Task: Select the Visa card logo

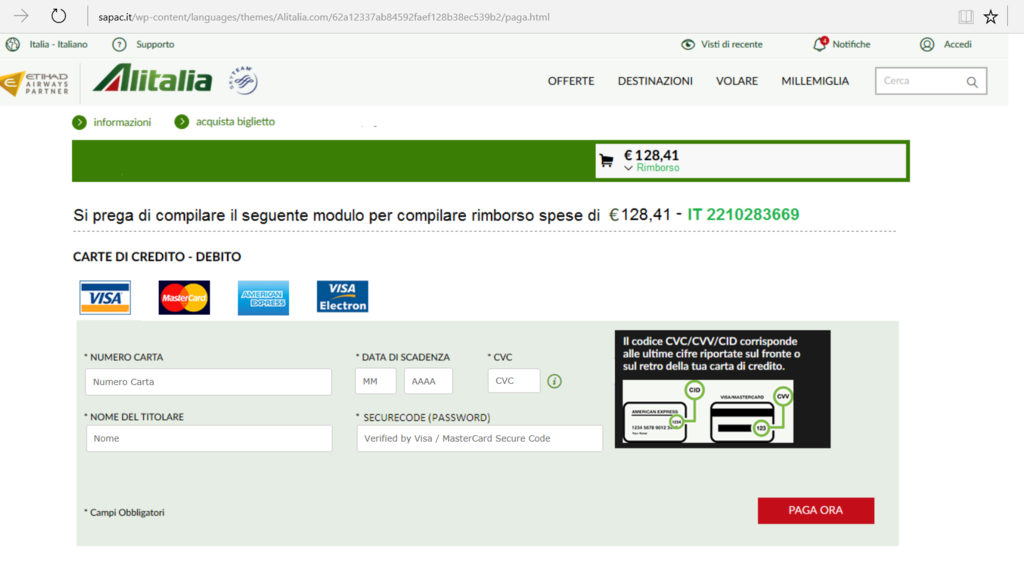Action: (105, 298)
